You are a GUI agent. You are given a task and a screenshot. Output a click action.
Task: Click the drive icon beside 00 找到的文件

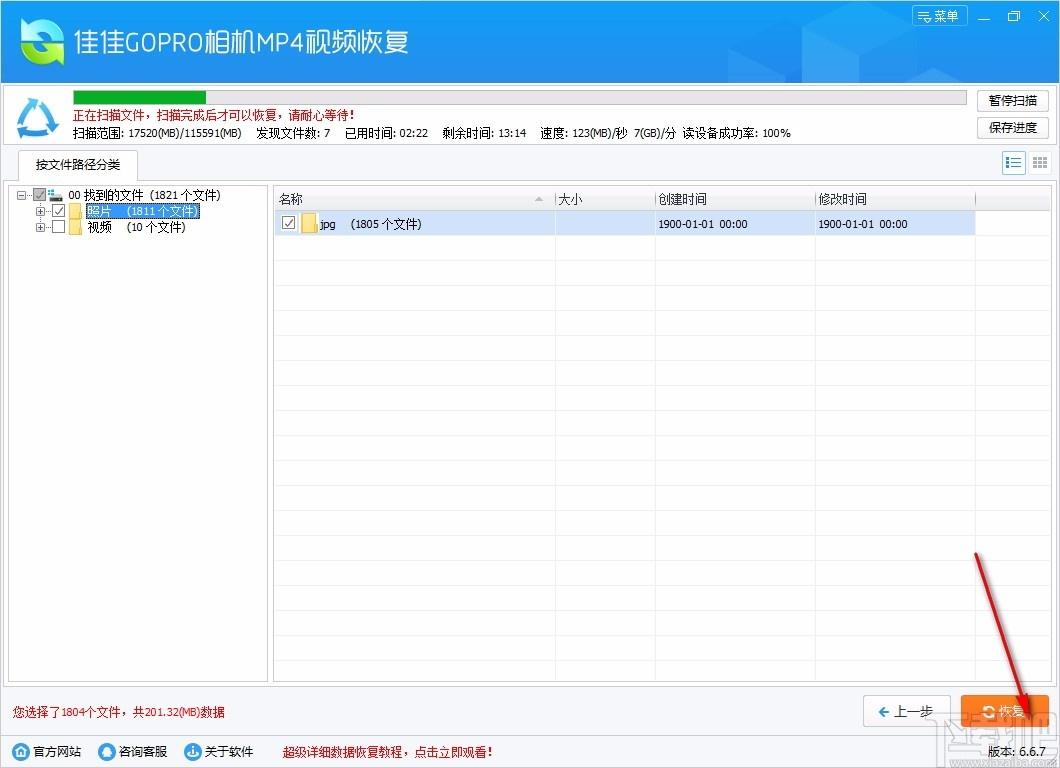[55, 195]
